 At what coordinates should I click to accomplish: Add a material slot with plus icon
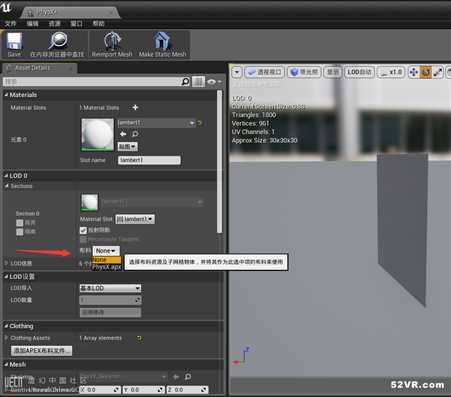click(135, 107)
